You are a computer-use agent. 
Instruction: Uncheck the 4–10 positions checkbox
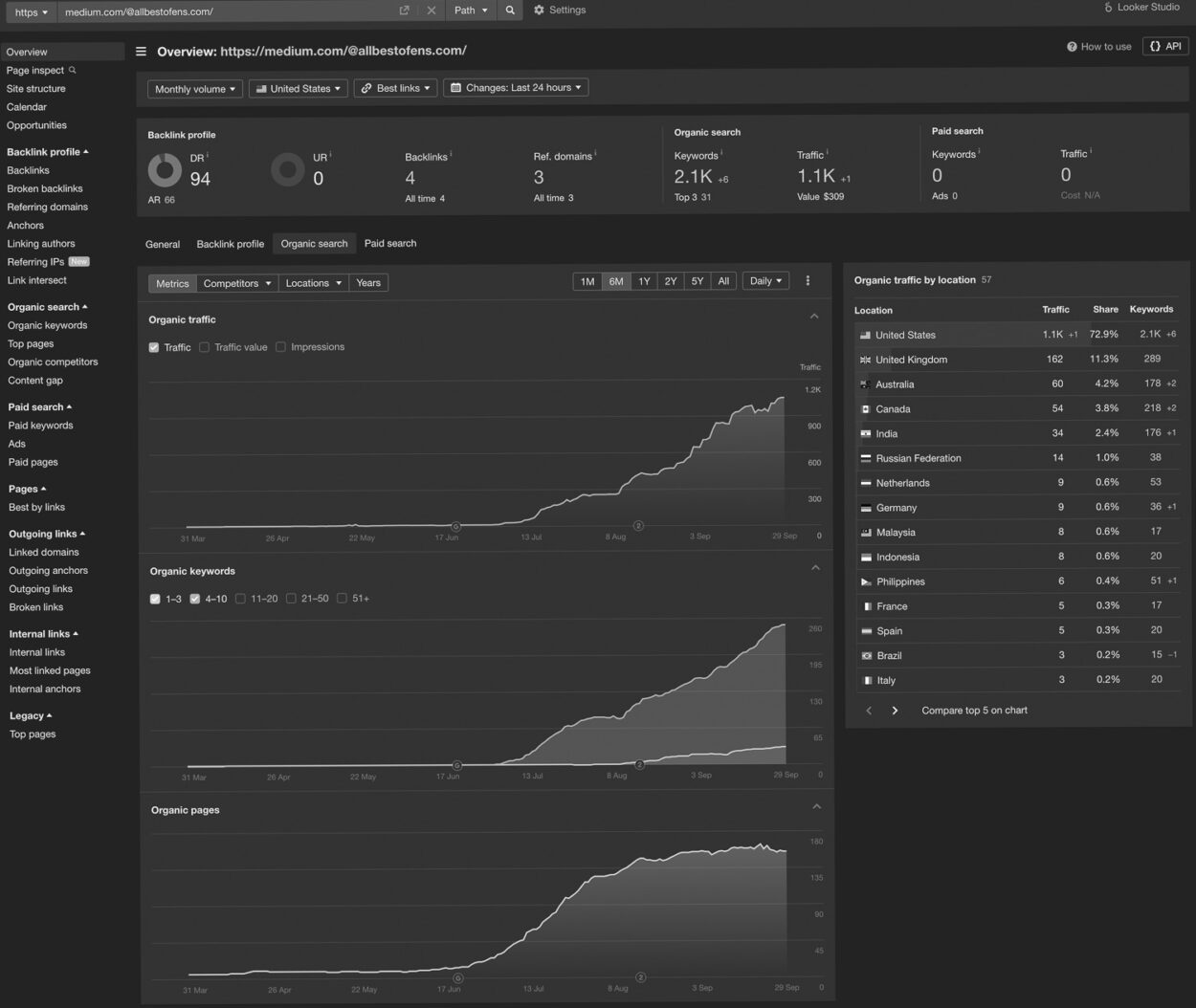point(195,599)
